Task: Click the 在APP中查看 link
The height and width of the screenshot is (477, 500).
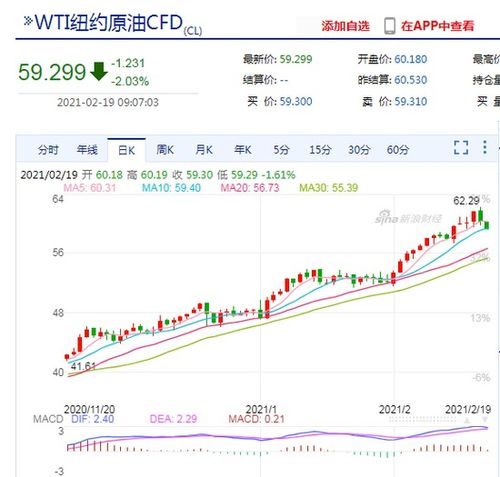Action: pos(437,26)
